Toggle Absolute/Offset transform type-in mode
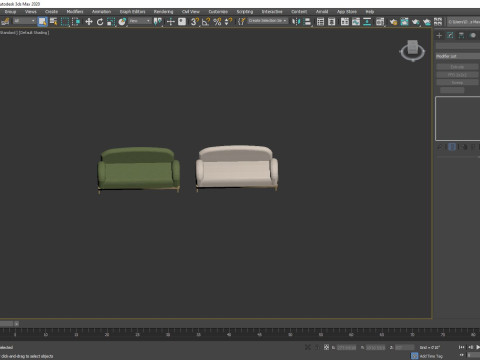This screenshot has width=480, height=360. [x=326, y=347]
